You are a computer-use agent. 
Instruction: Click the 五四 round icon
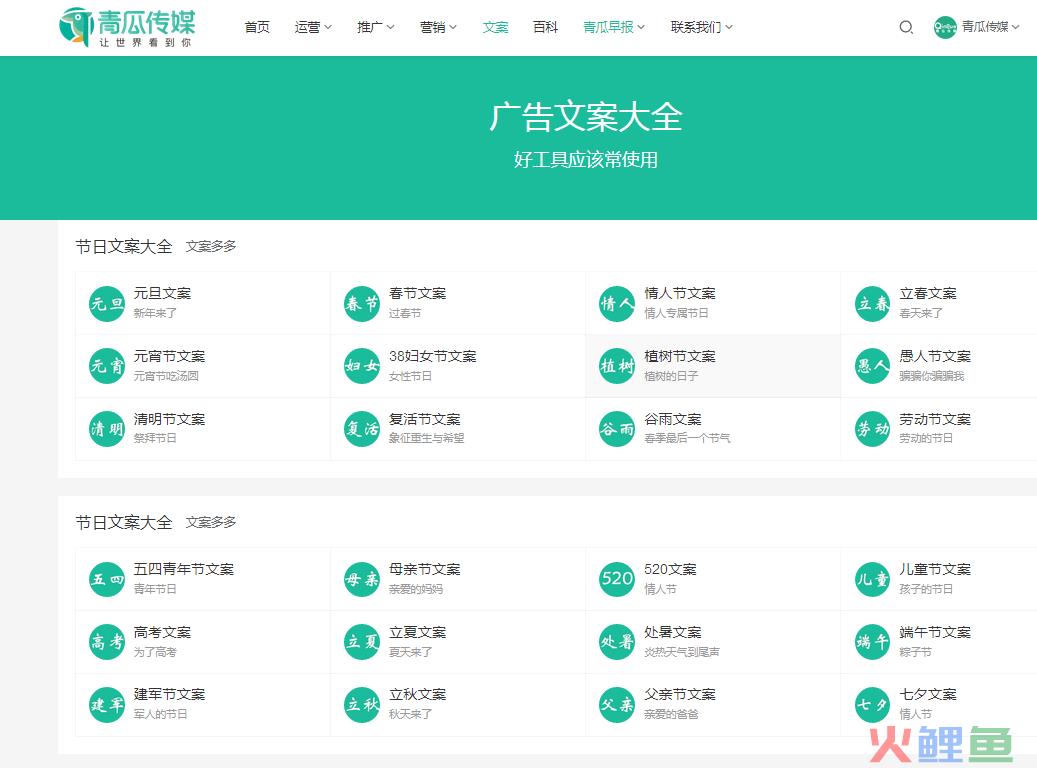tap(106, 579)
